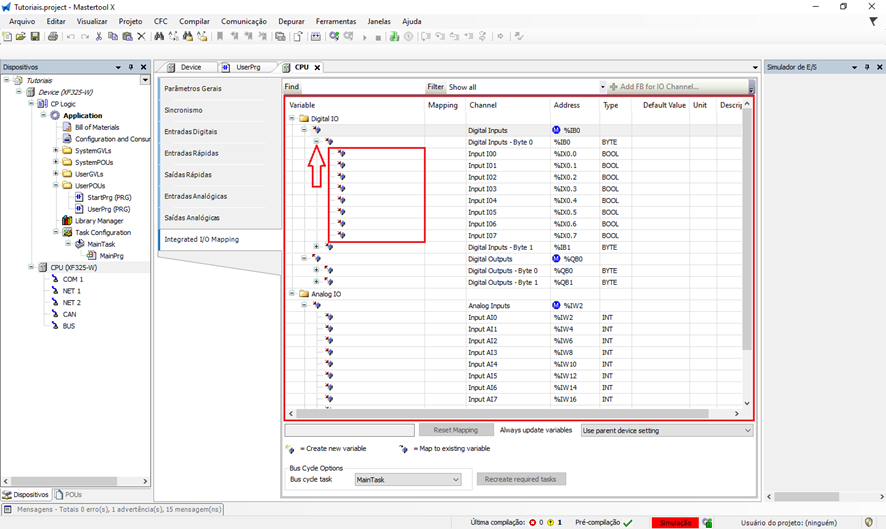Click the Delete X toolbar icon

(141, 37)
